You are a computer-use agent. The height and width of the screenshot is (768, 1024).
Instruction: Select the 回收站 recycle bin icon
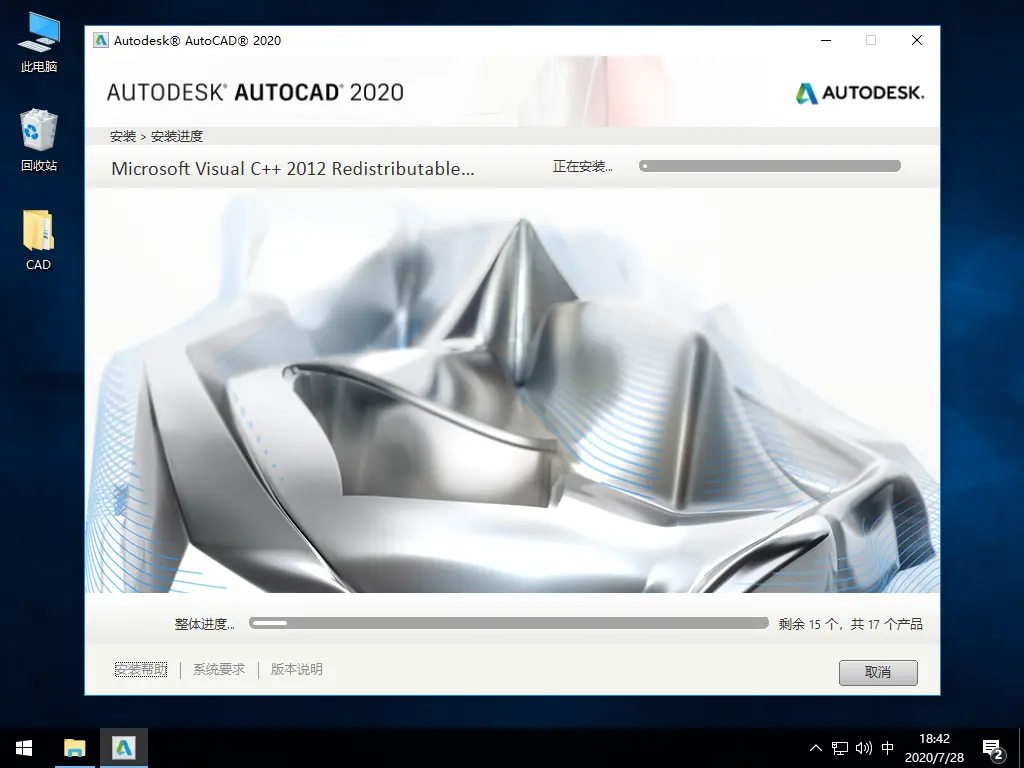[39, 140]
